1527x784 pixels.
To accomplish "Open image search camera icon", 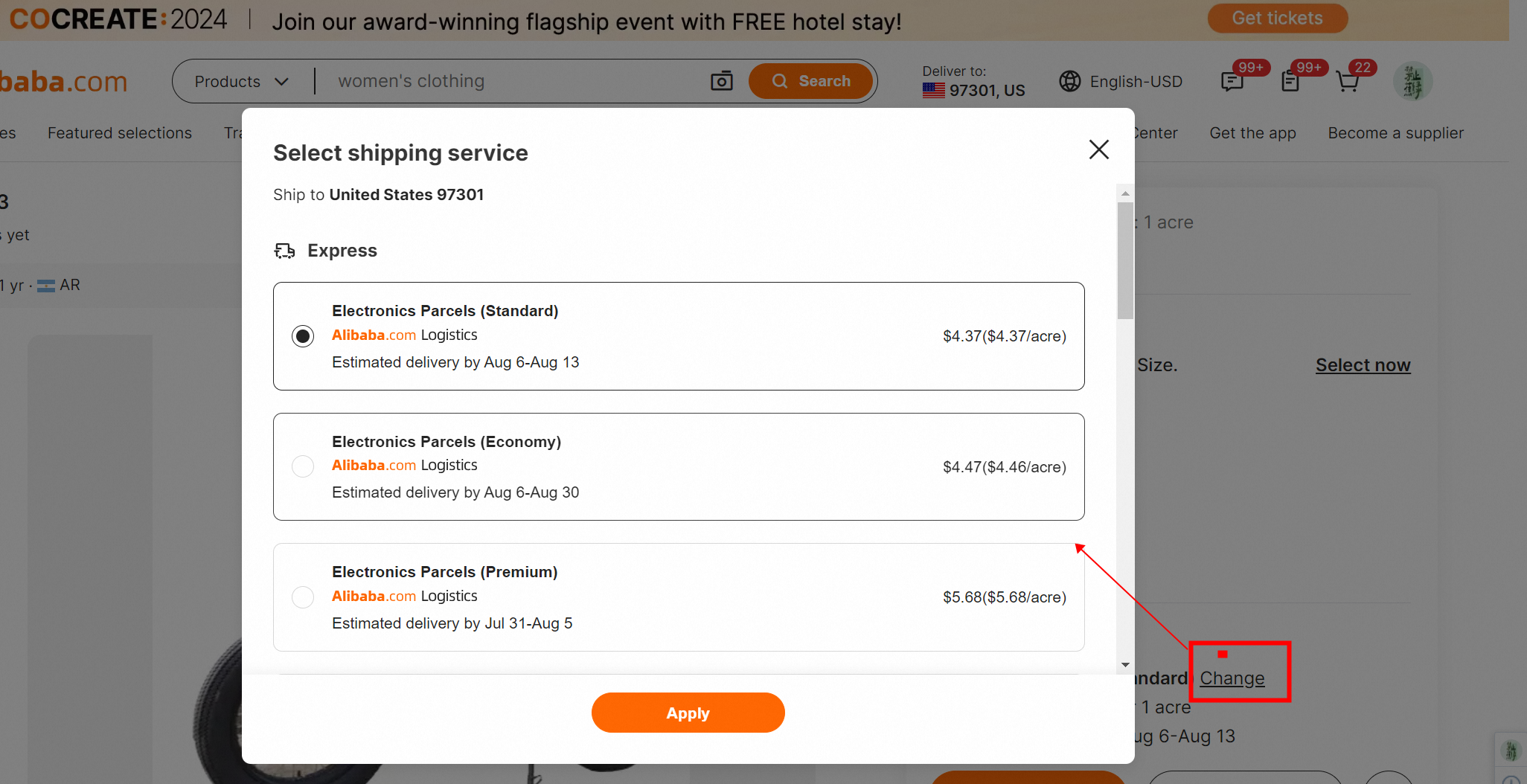I will [x=722, y=81].
